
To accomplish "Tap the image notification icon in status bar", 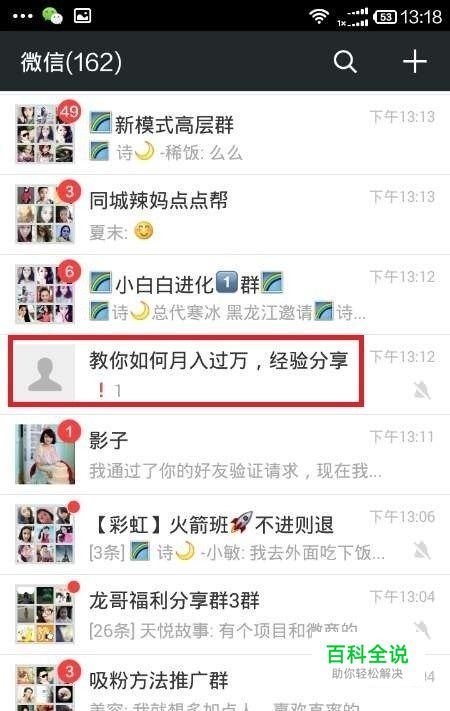I will [83, 16].
